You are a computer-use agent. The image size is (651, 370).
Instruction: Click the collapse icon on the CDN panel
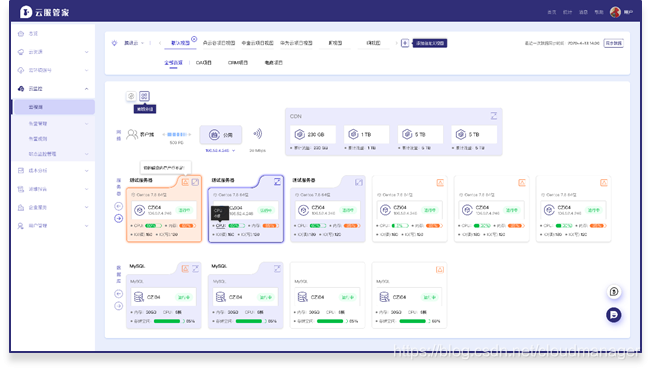[494, 116]
